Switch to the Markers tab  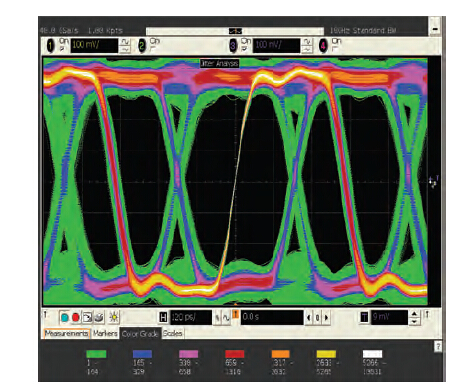click(105, 333)
